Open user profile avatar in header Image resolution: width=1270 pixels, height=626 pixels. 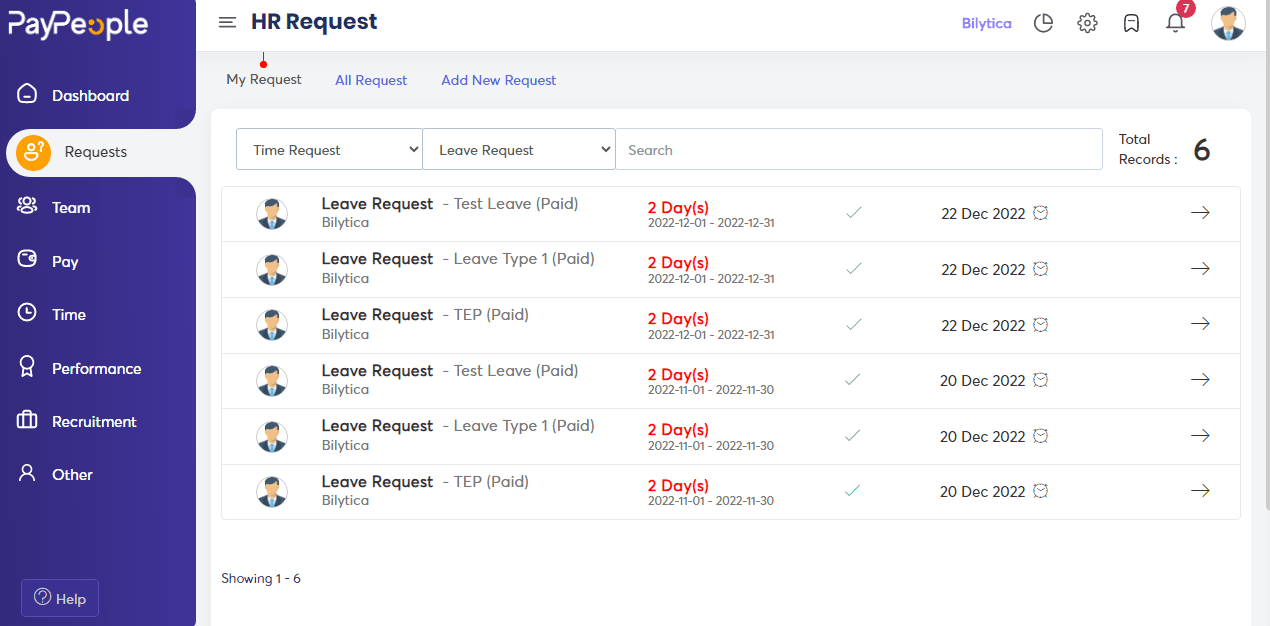(x=1228, y=23)
